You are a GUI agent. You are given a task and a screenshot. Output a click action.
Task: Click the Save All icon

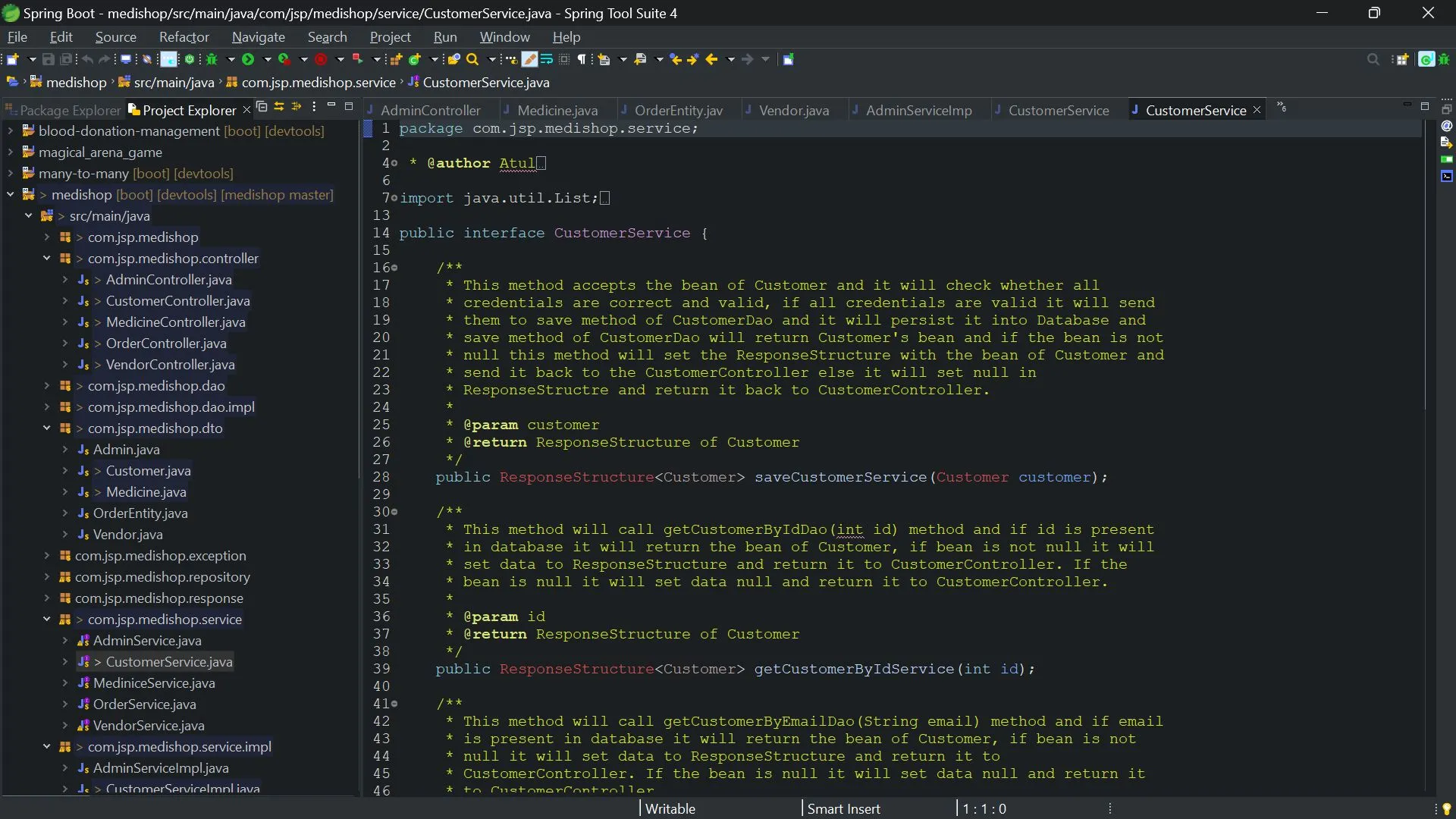[x=66, y=59]
